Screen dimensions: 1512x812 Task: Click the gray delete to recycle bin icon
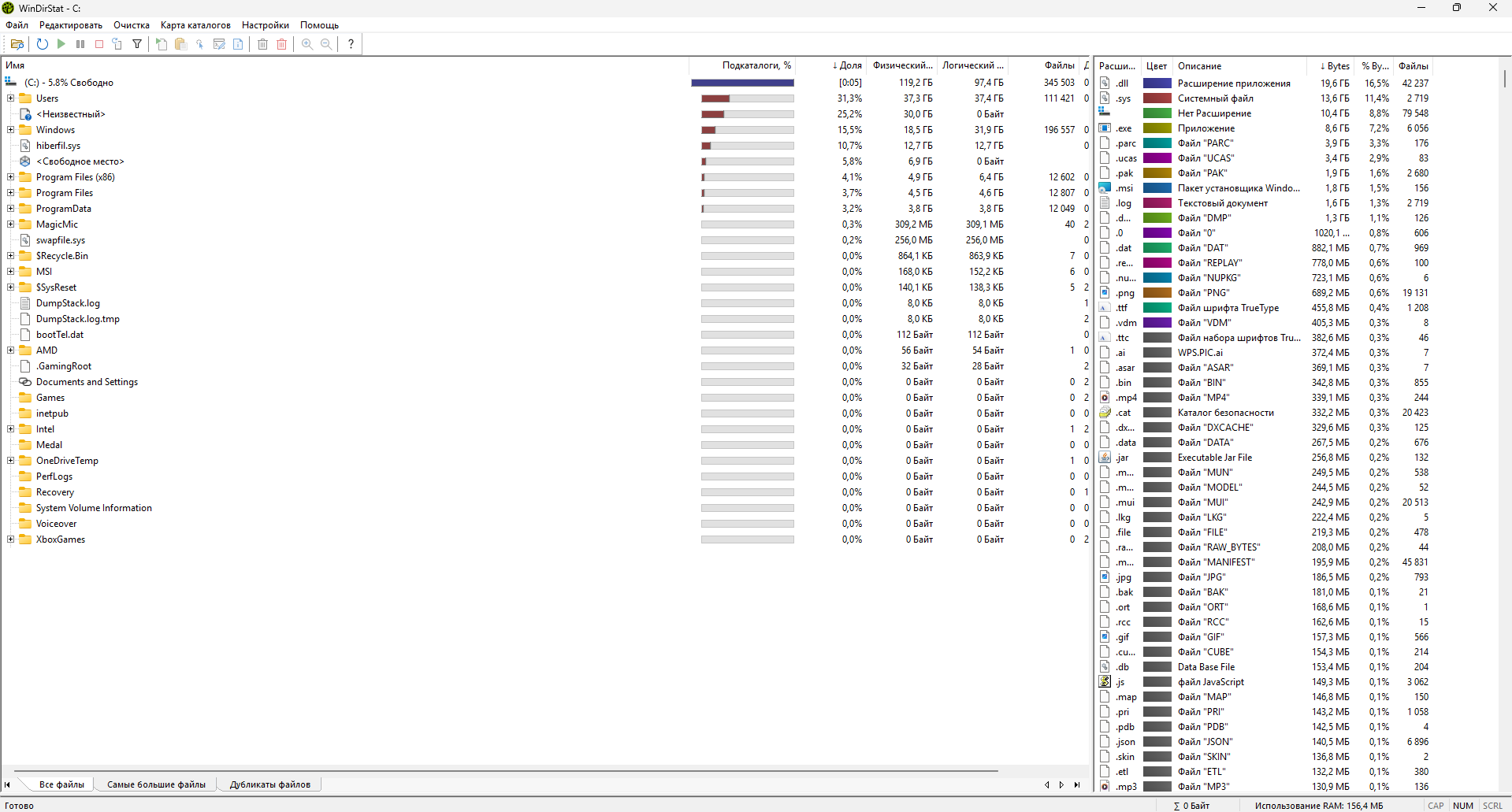[263, 44]
